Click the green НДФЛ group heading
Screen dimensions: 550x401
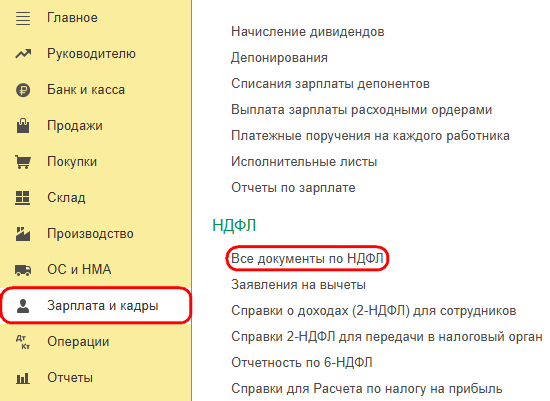pyautogui.click(x=234, y=225)
